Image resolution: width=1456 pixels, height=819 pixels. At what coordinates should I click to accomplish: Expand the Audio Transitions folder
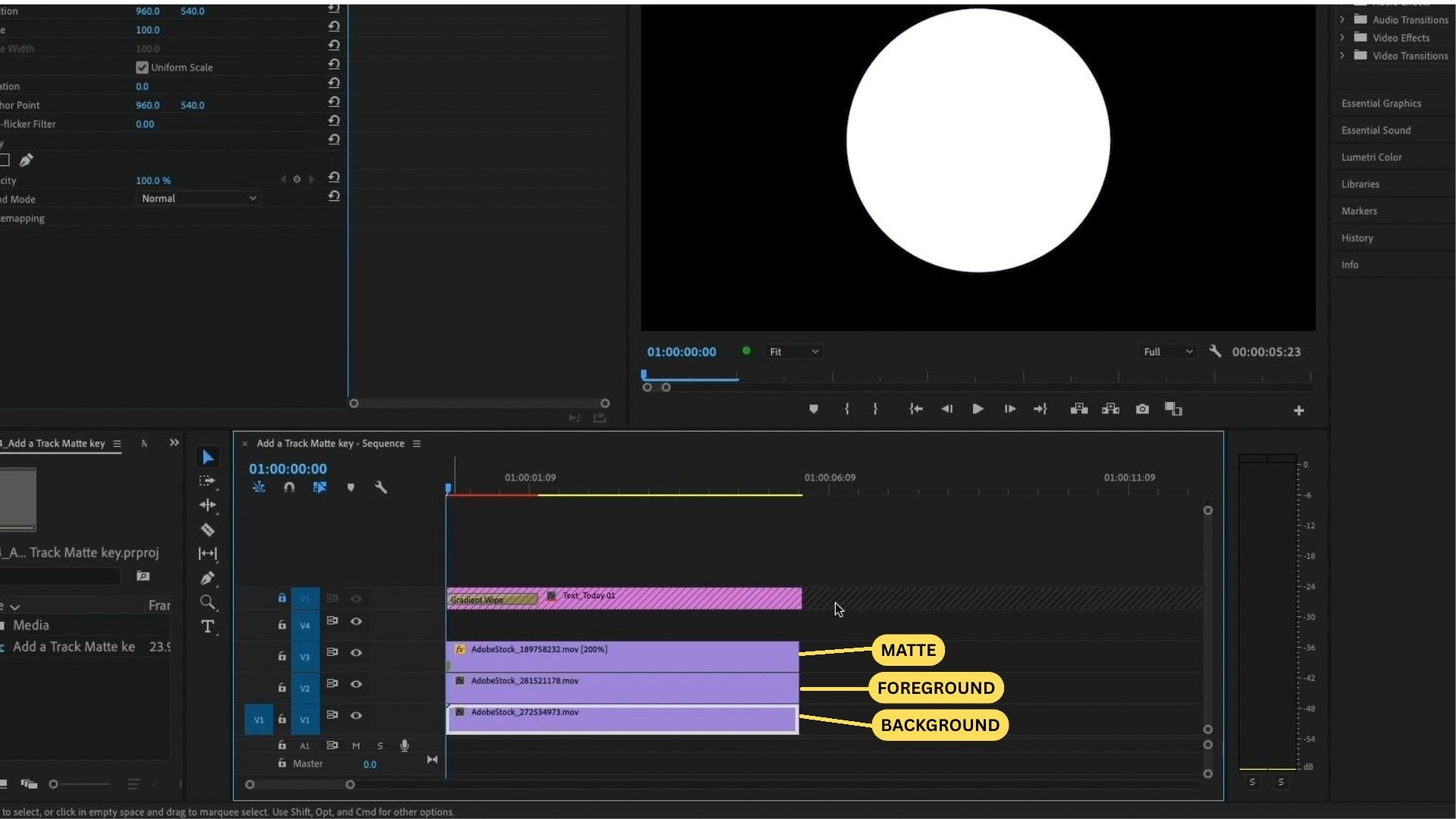(x=1342, y=20)
